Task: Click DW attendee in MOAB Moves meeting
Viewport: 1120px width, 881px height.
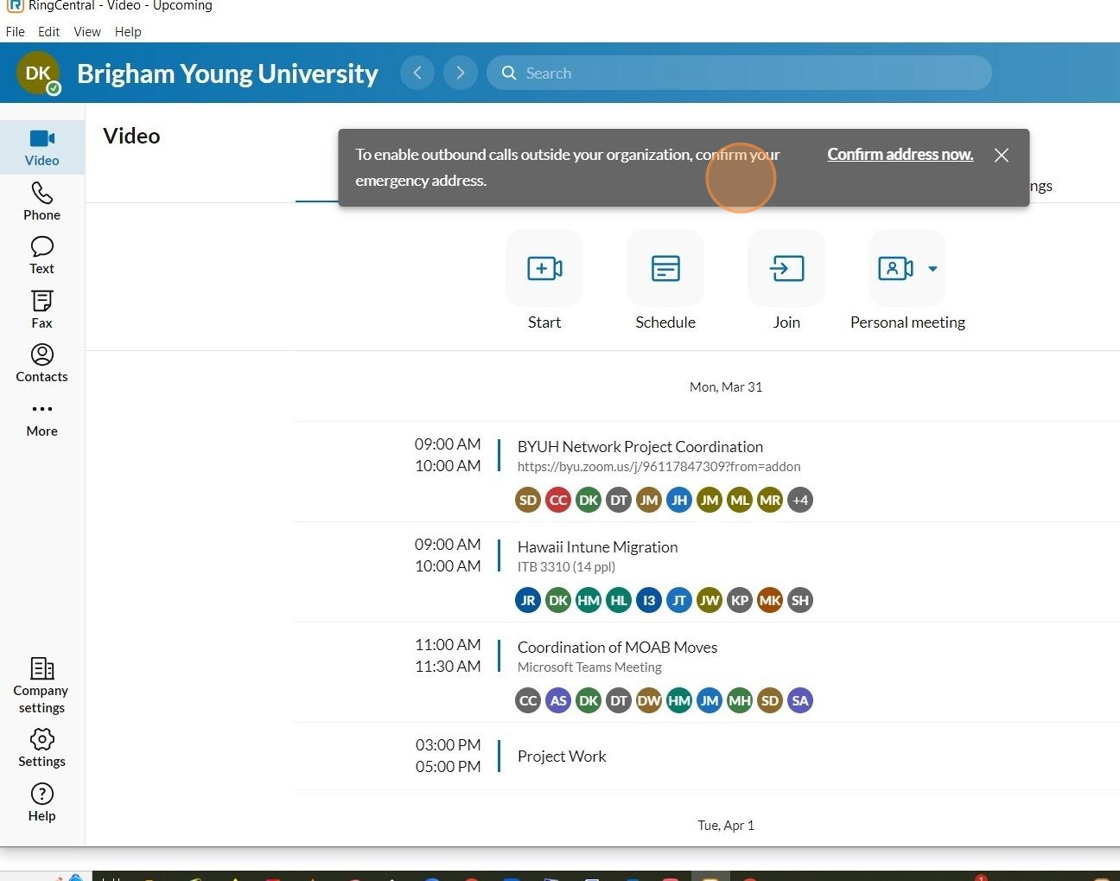Action: click(649, 700)
